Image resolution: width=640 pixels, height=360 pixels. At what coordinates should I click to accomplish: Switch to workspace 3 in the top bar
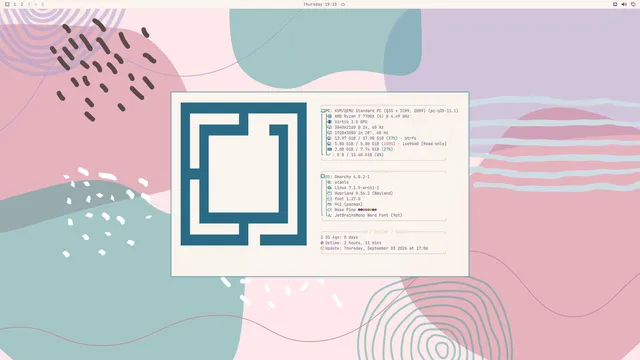point(29,4)
